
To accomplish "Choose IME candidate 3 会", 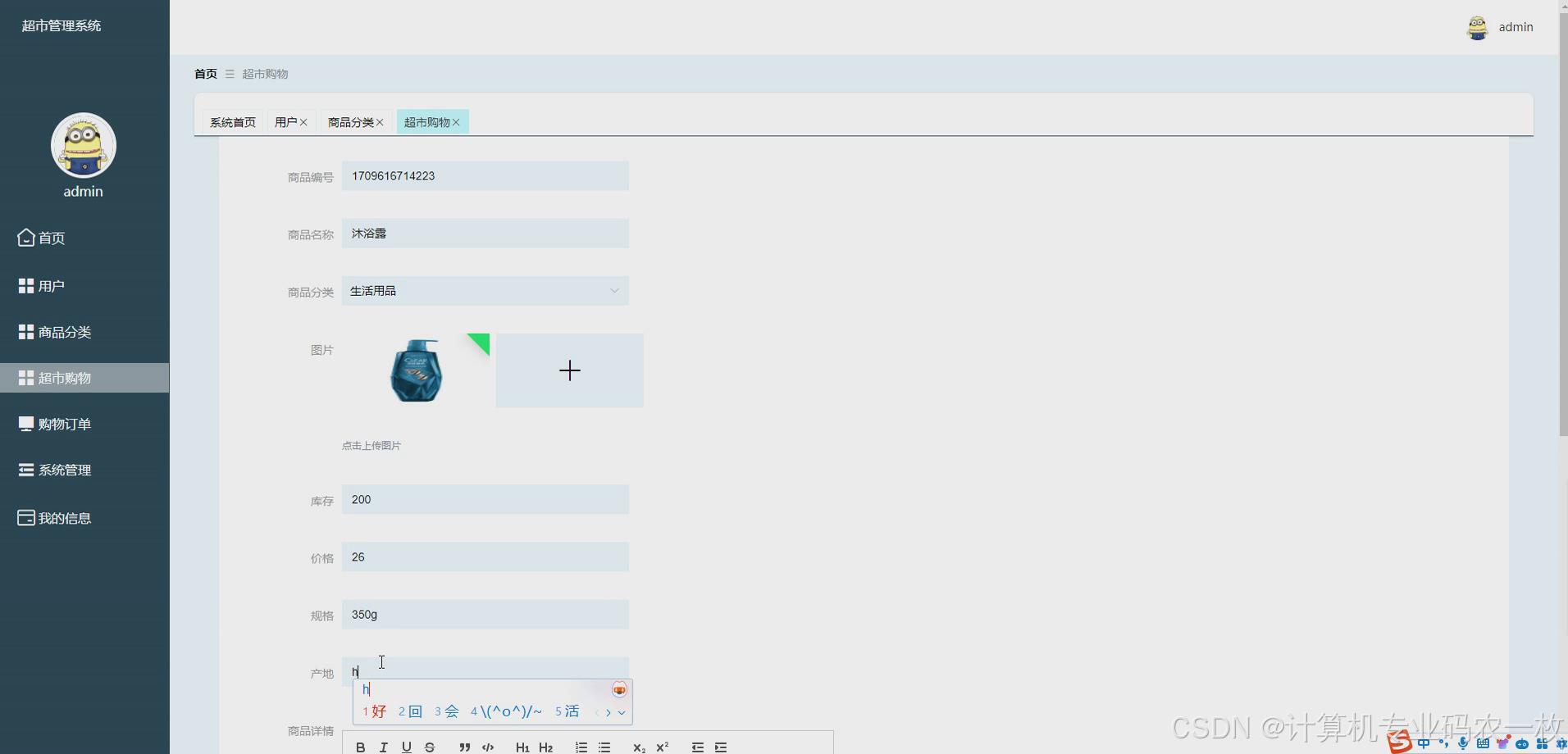I will [447, 711].
